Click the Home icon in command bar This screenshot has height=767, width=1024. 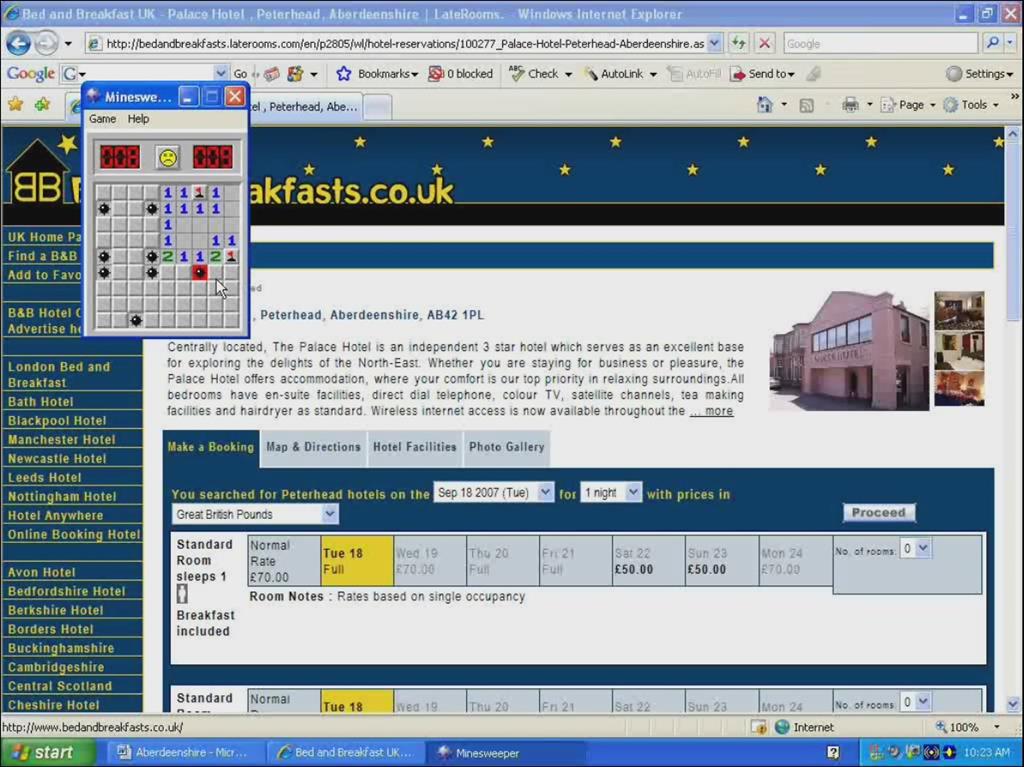[x=765, y=105]
